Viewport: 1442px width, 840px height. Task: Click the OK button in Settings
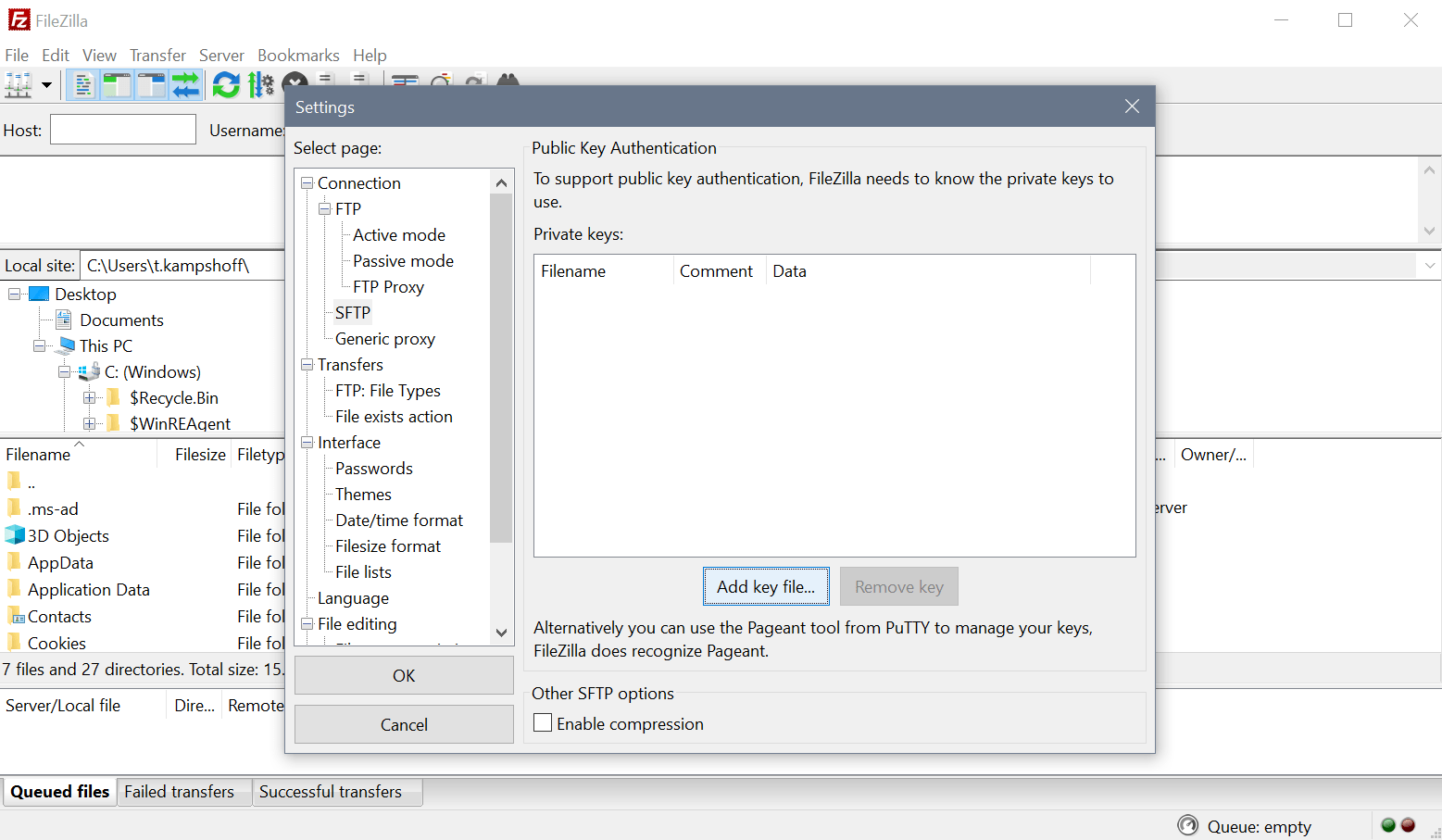click(x=404, y=675)
